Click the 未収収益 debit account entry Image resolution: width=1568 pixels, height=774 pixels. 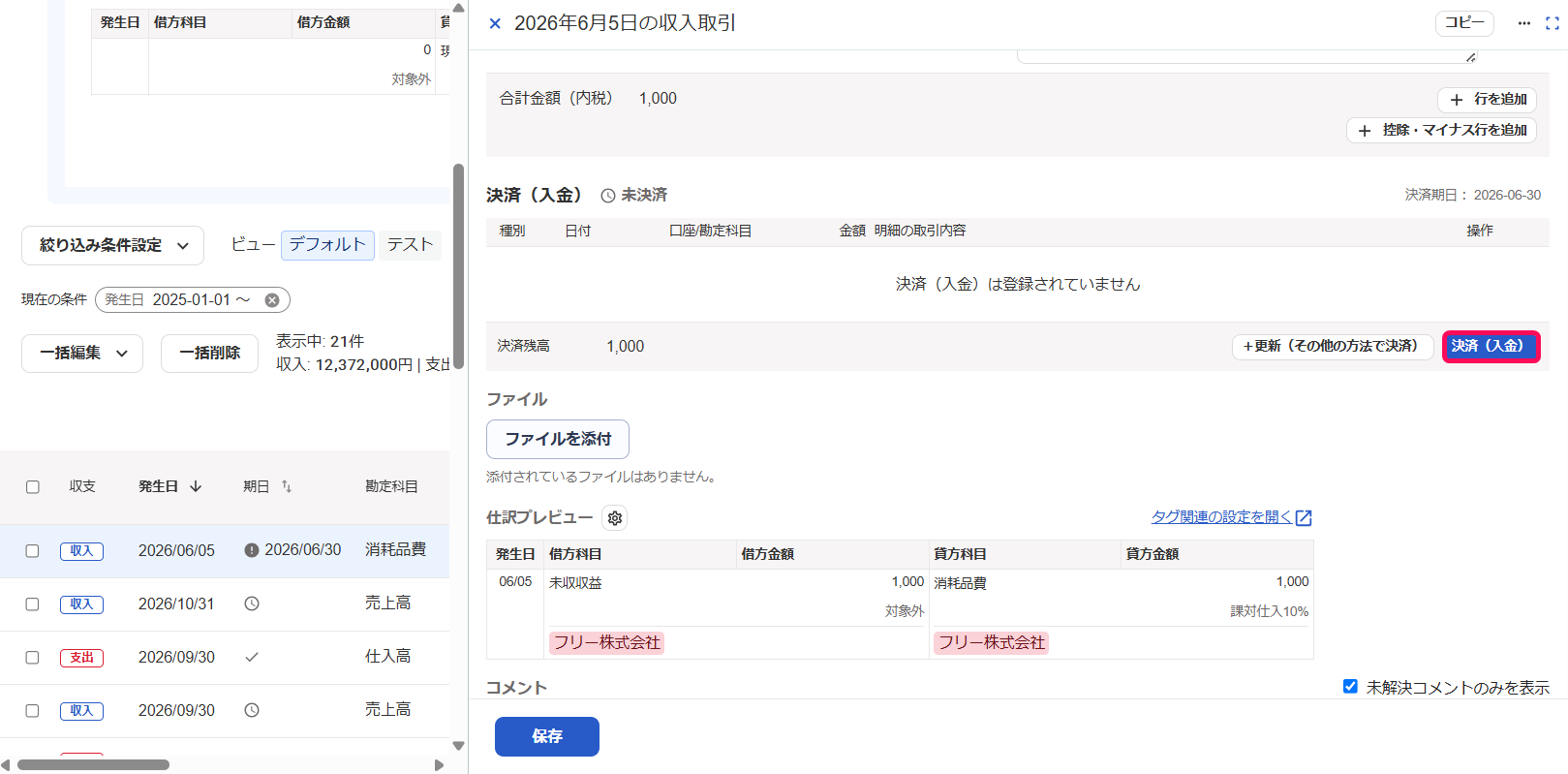click(x=575, y=583)
